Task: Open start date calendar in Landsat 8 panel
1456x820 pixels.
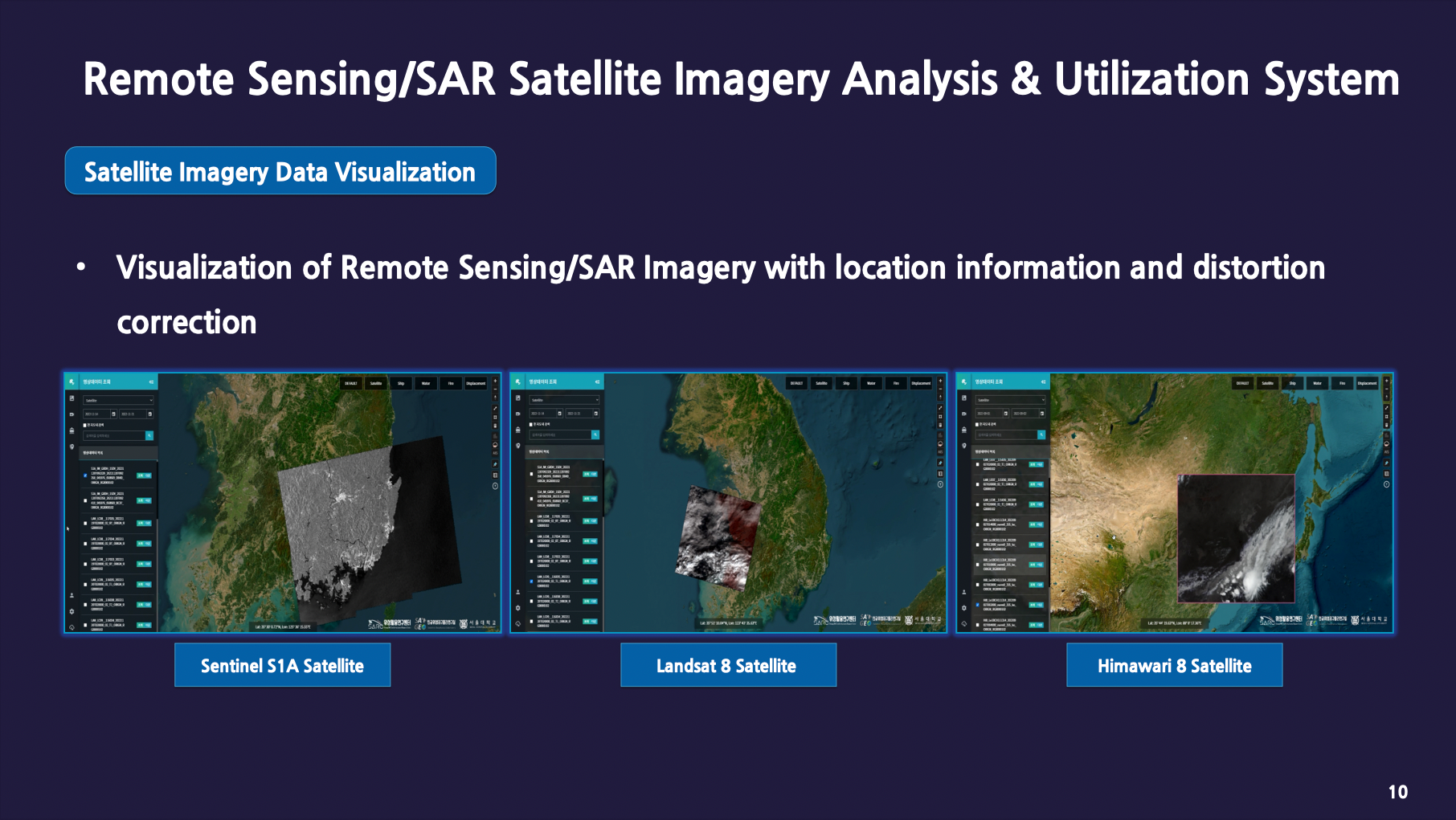Action: tap(559, 414)
